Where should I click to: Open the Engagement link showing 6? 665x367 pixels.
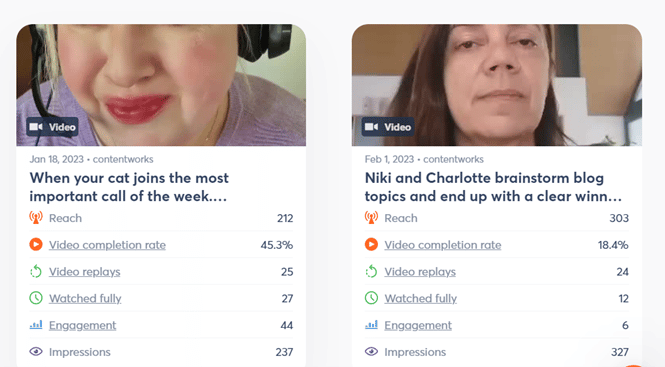point(418,325)
